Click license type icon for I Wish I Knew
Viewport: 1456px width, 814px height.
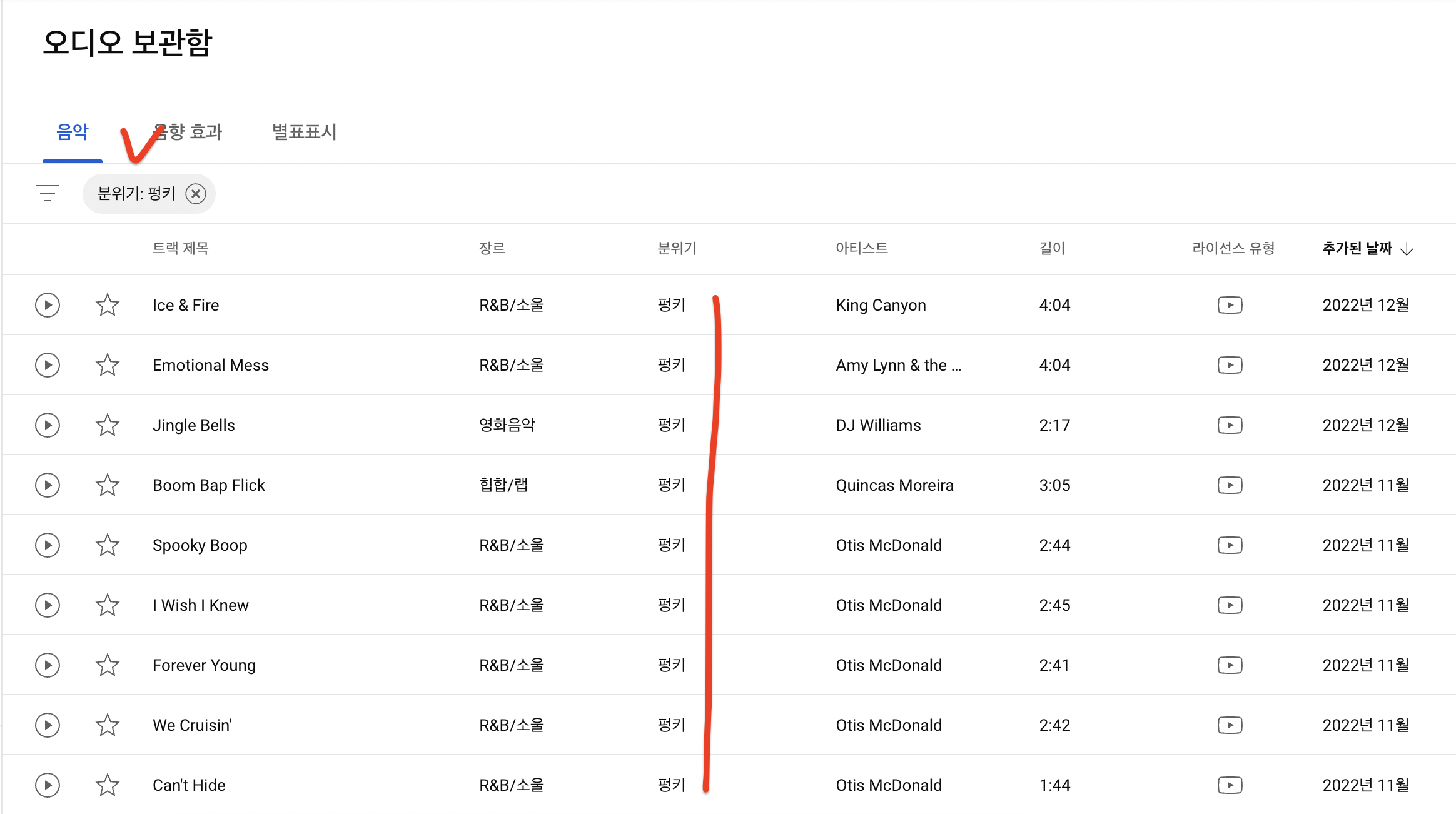(x=1230, y=605)
